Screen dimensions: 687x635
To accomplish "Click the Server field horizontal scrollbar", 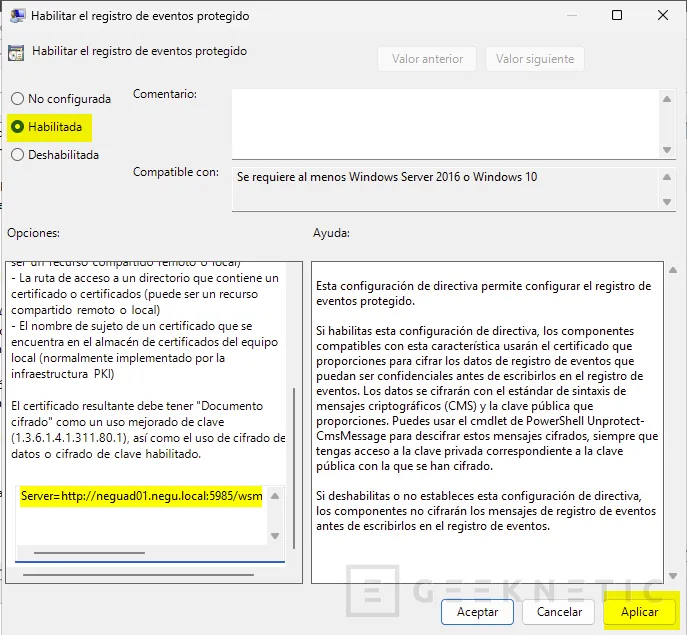I will 89,553.
